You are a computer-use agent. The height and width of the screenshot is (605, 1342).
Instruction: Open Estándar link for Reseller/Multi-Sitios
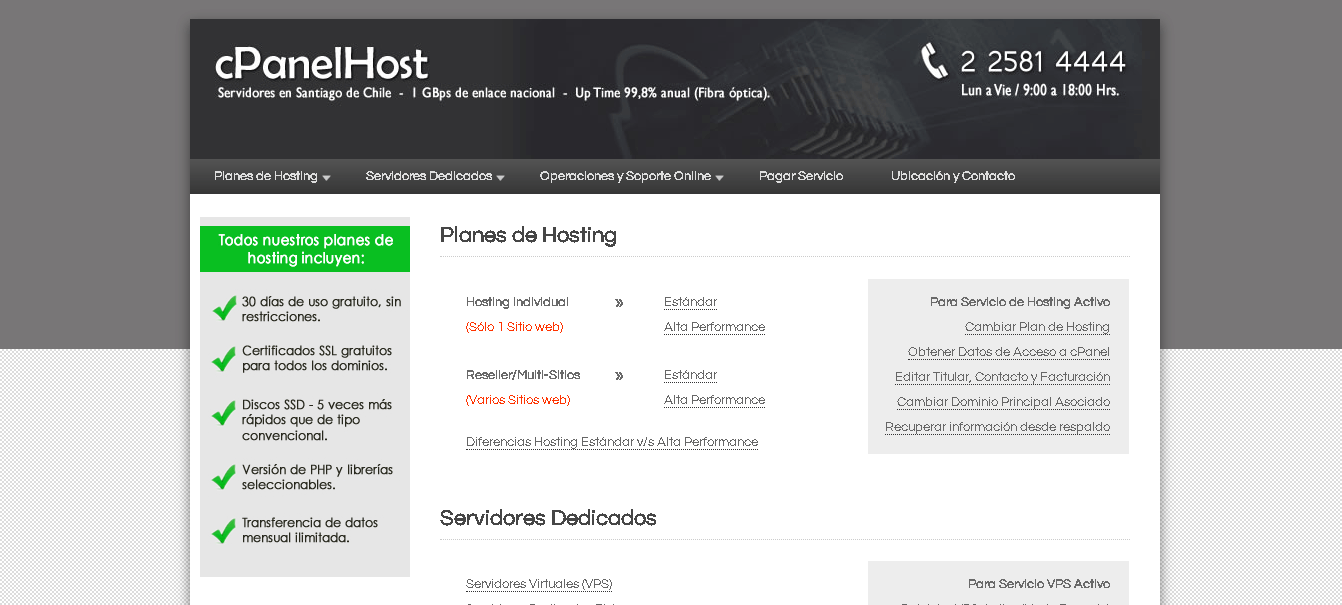[x=690, y=375]
